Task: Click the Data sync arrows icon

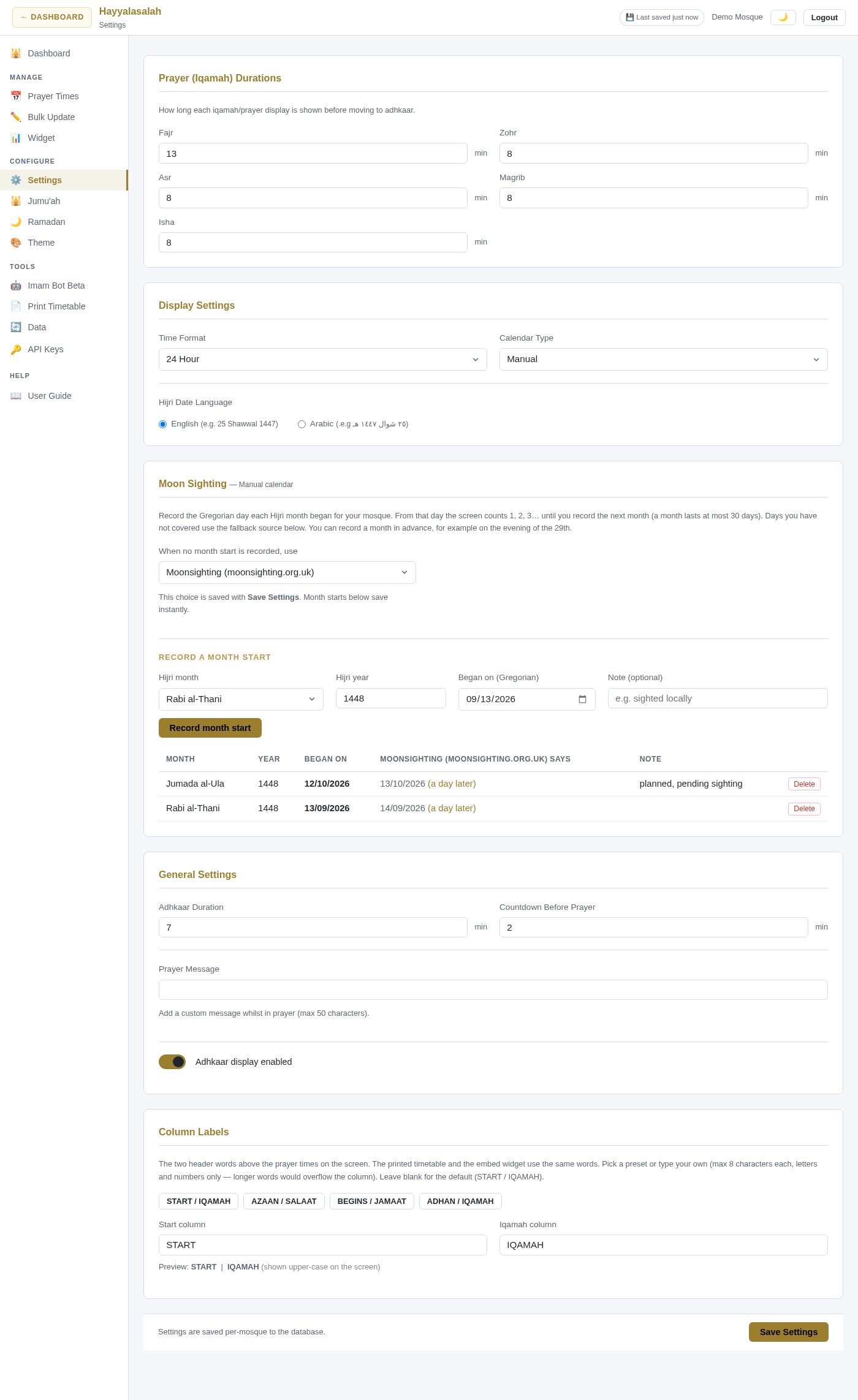Action: [16, 327]
